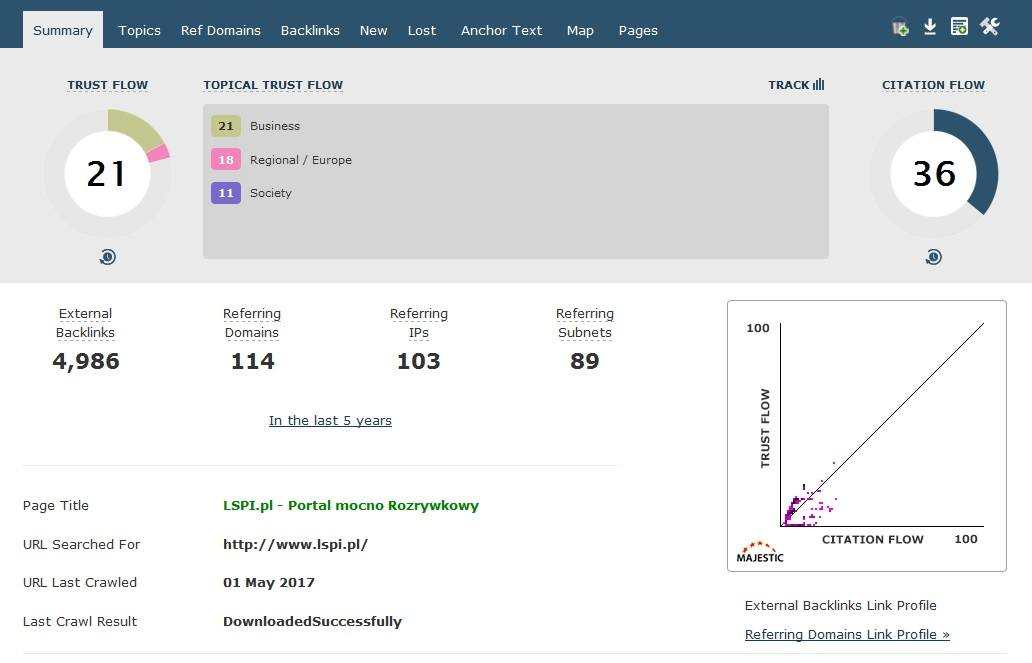Select the Anchor Text tab
Viewport: 1032px width, 663px height.
(x=501, y=30)
